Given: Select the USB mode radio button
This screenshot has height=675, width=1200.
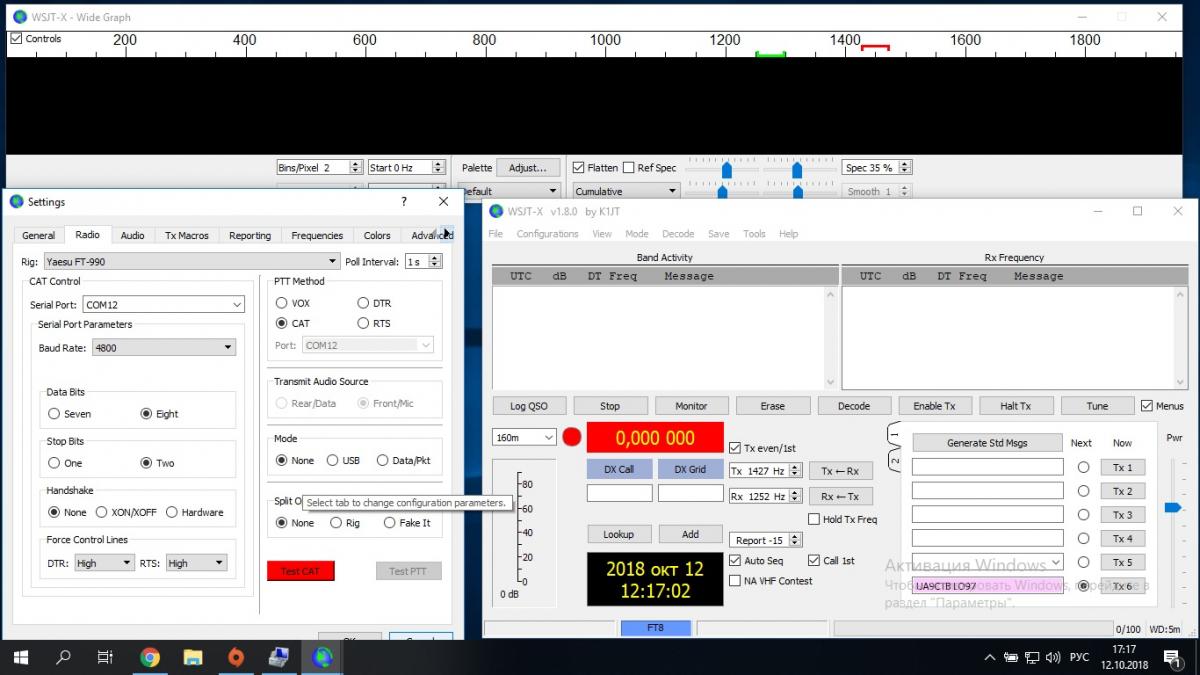Looking at the screenshot, I should (333, 461).
